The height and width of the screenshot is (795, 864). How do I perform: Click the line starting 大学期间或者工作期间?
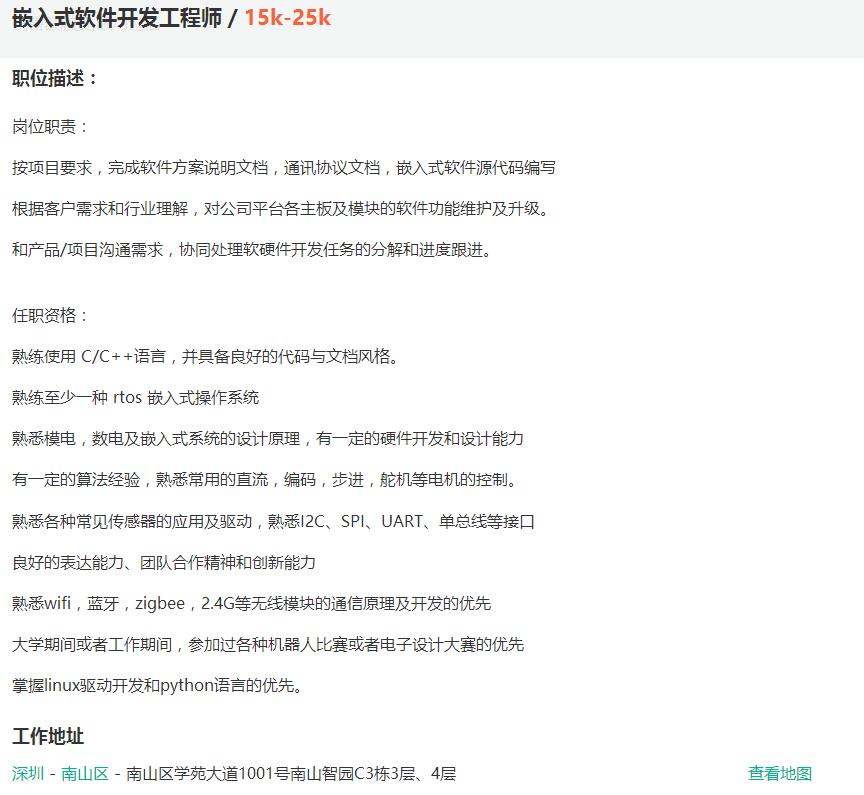coord(268,645)
